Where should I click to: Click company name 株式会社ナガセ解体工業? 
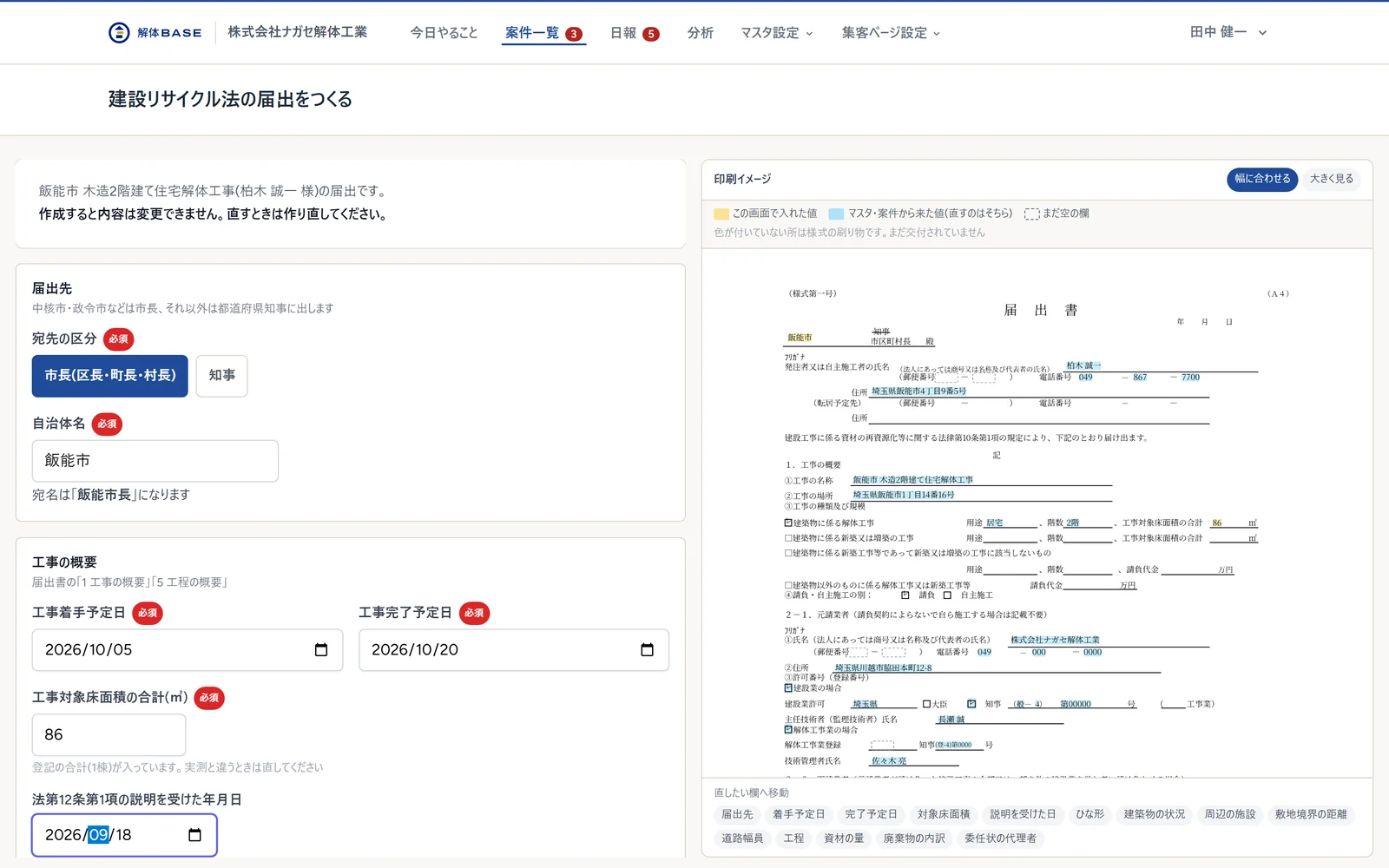click(x=298, y=32)
